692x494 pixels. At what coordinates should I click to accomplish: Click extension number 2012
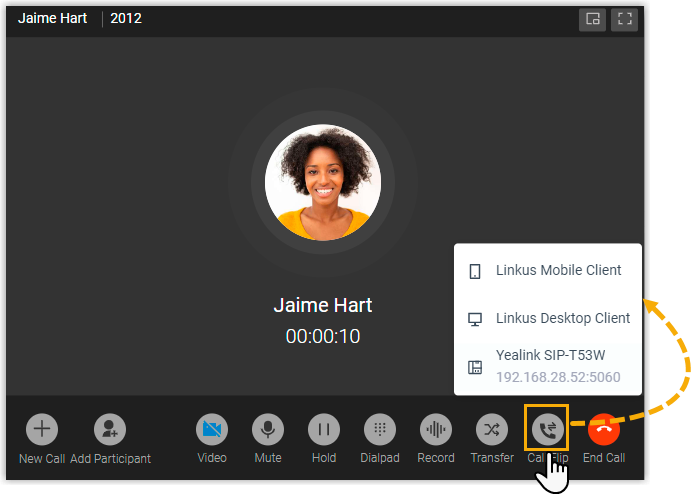click(x=126, y=19)
